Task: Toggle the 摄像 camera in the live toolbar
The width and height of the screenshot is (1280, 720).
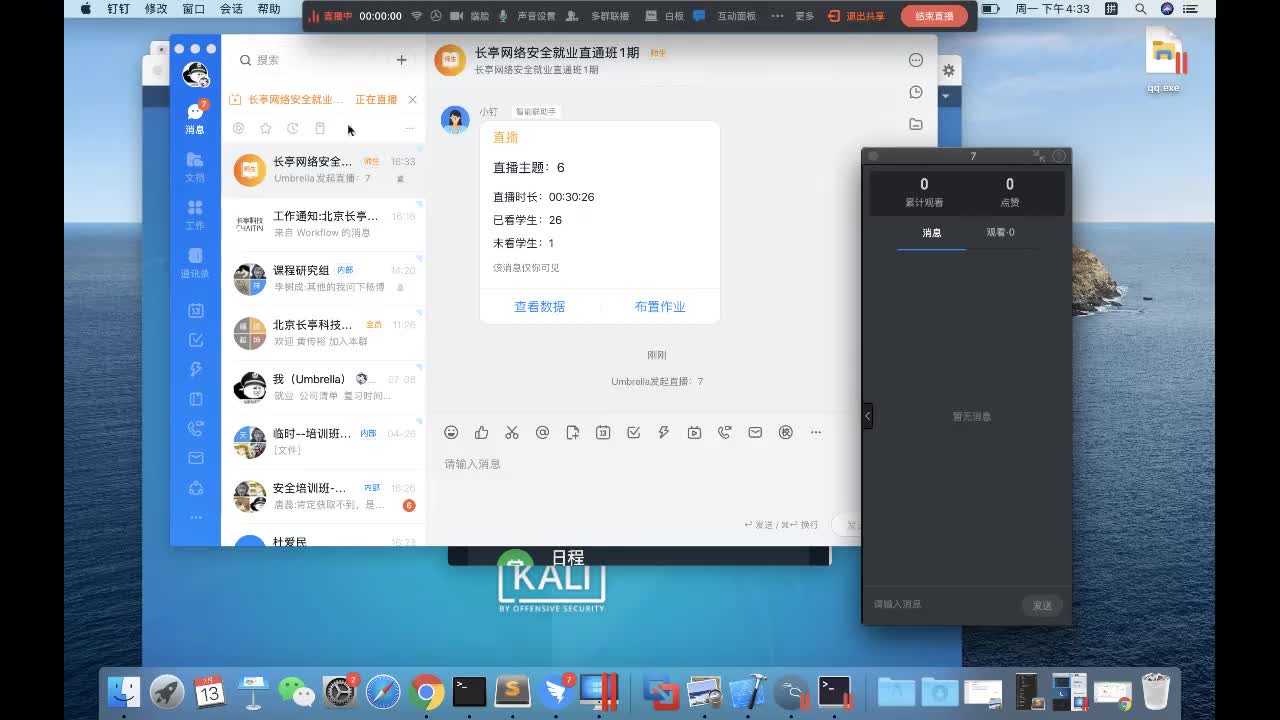Action: coord(470,16)
